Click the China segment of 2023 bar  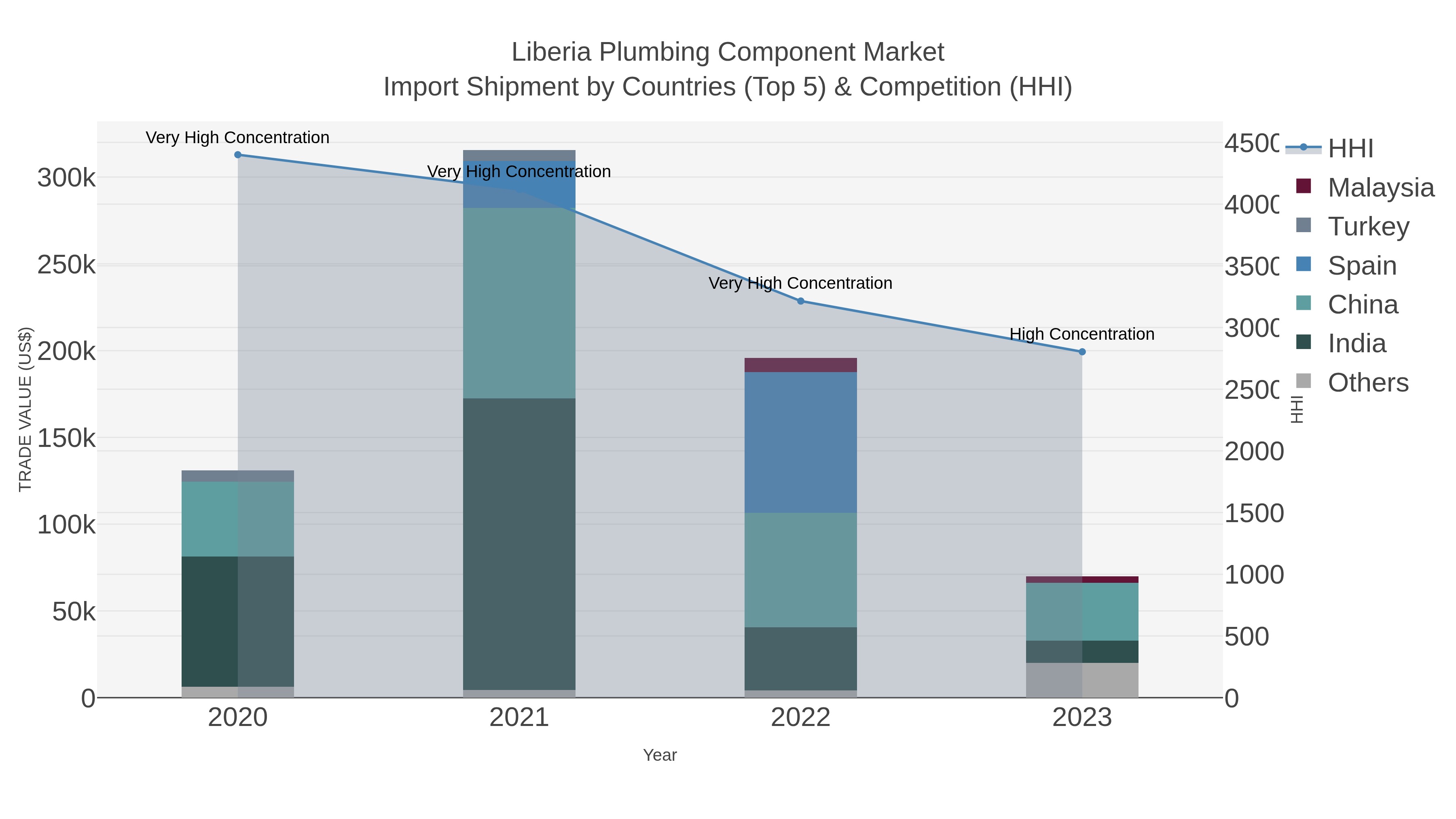[1082, 612]
